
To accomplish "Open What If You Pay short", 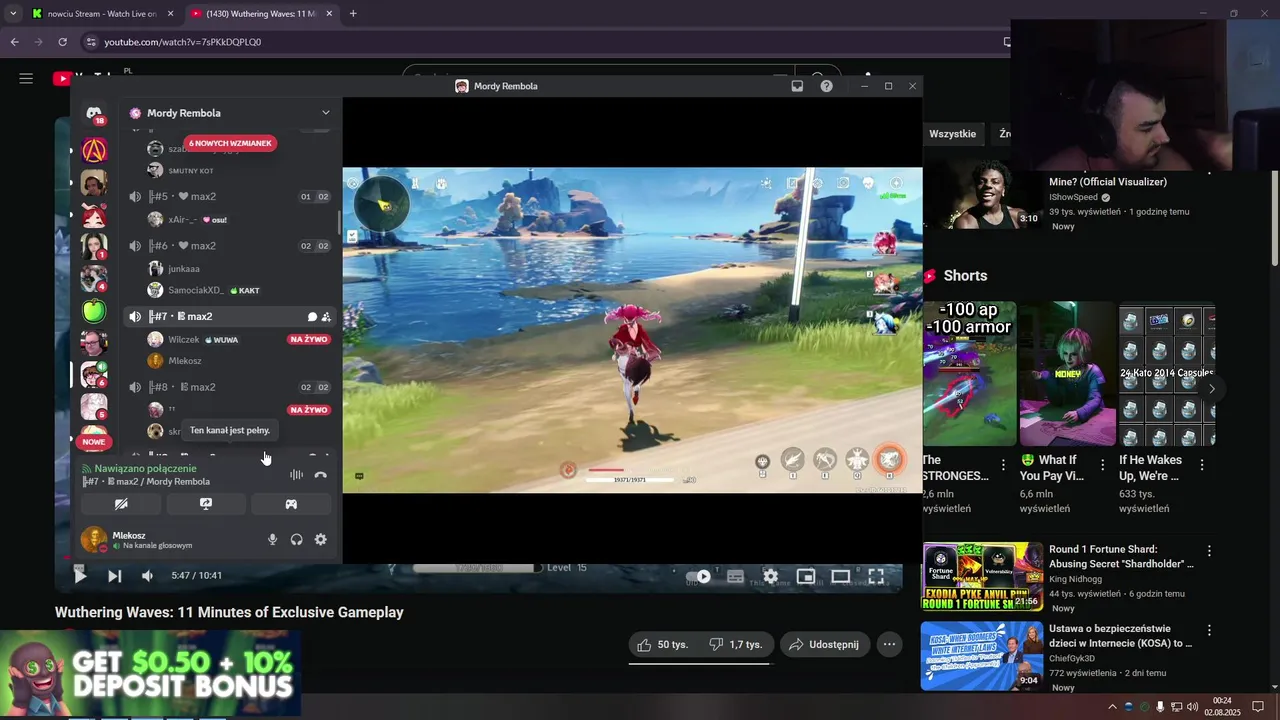I will click(1067, 374).
